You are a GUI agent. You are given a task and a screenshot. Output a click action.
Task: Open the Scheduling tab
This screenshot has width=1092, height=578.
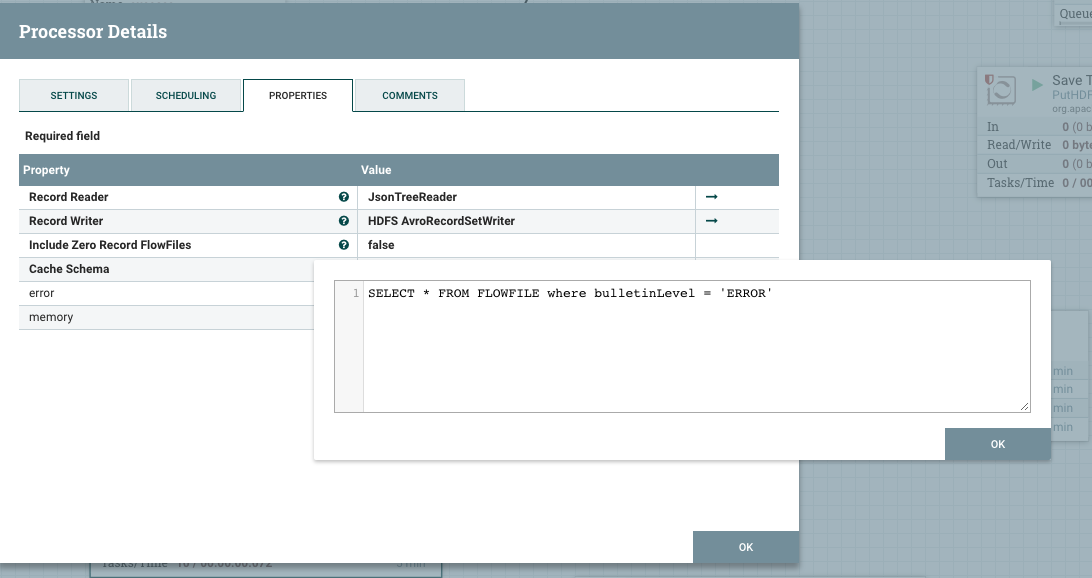[x=186, y=95]
